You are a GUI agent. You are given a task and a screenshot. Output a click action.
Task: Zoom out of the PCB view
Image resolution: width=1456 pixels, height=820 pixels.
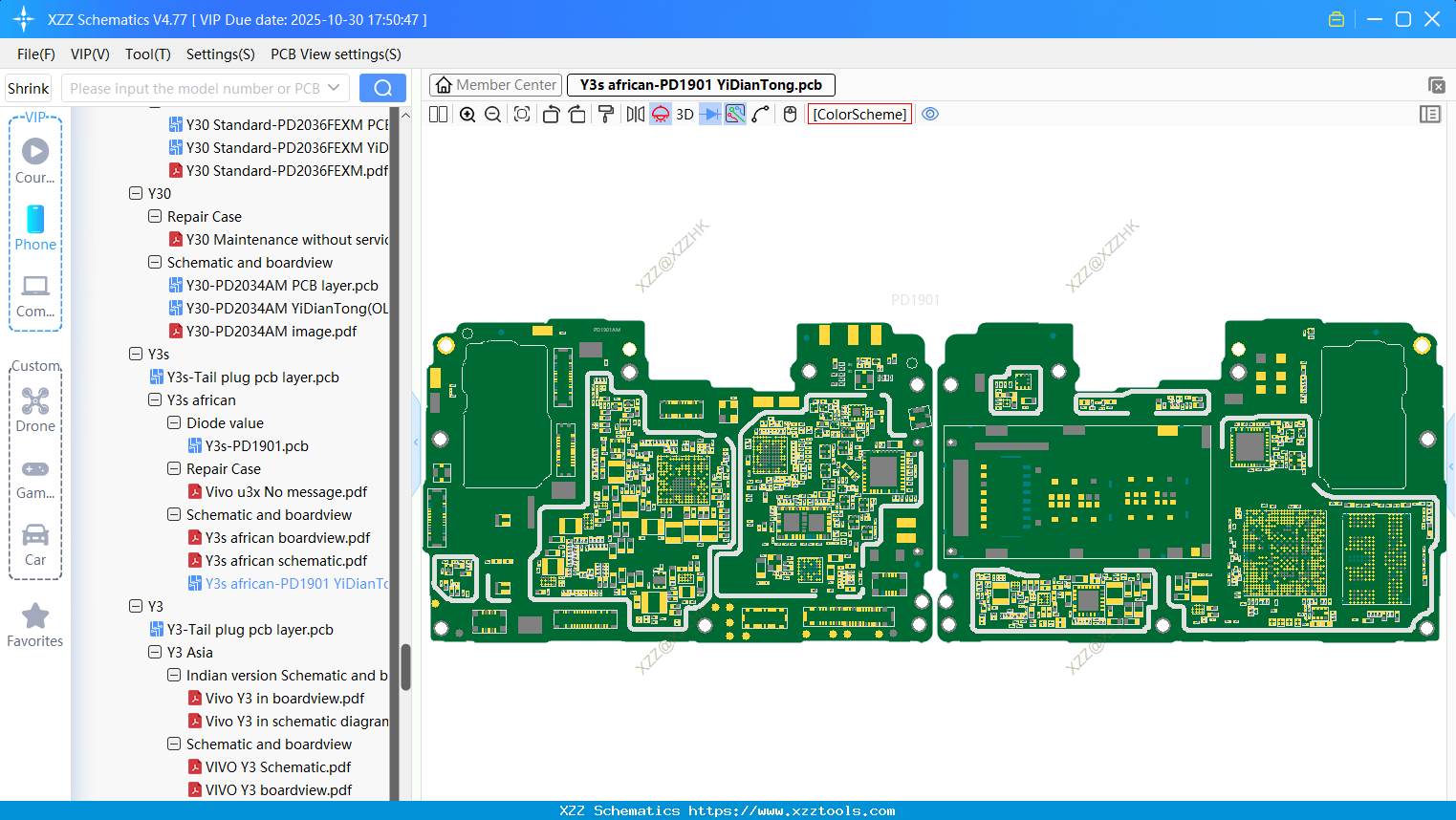coord(491,114)
